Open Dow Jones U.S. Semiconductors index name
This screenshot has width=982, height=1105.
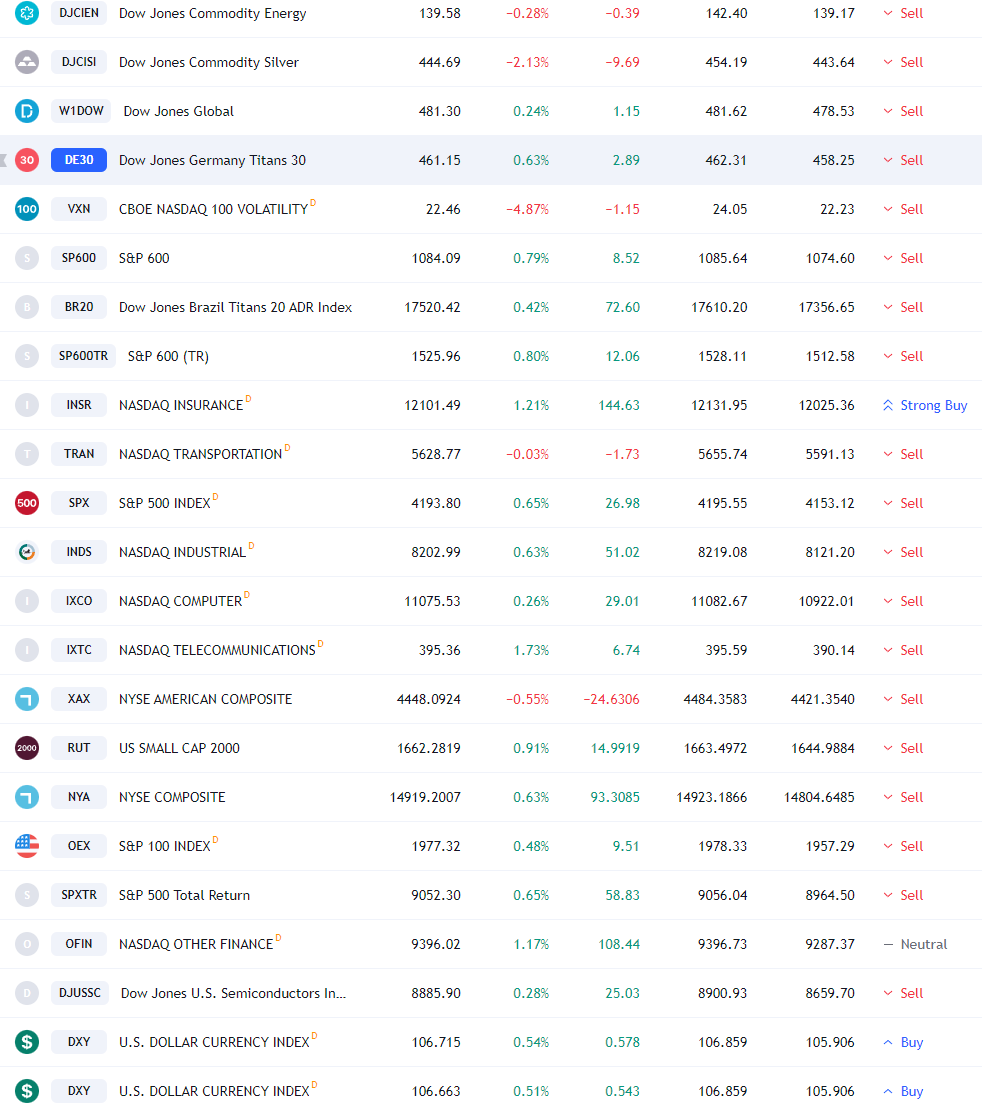(x=233, y=993)
